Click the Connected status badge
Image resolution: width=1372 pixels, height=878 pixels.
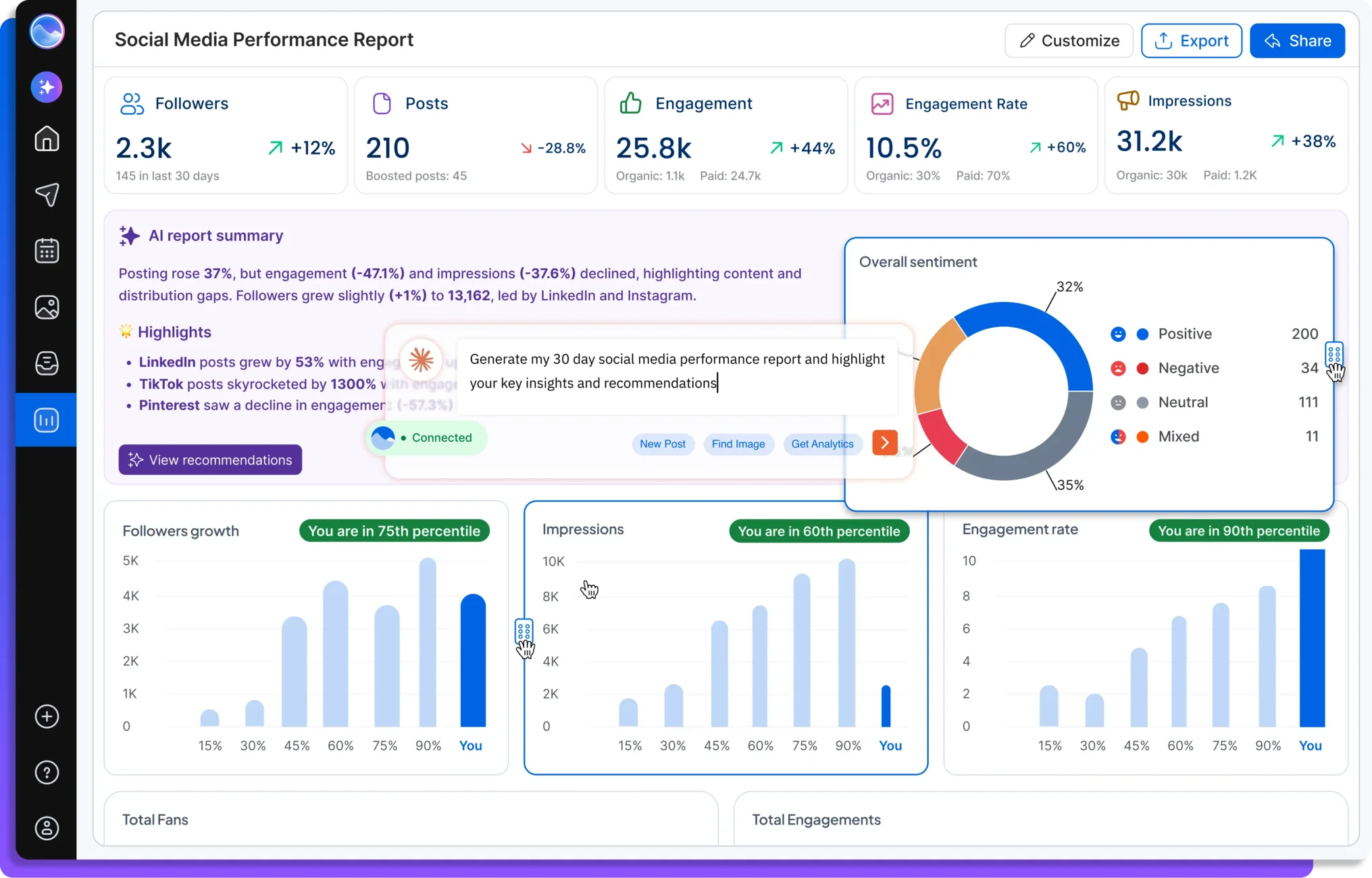[x=427, y=438]
